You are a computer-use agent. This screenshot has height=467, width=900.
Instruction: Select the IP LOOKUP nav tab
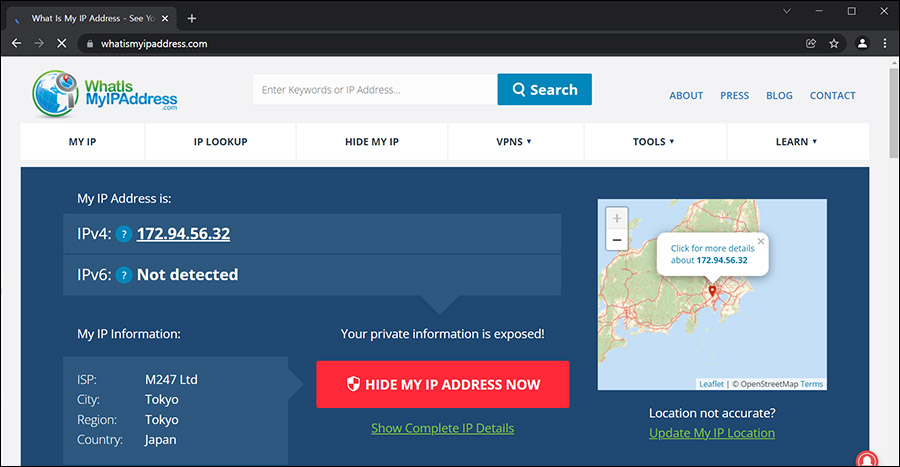(x=220, y=142)
